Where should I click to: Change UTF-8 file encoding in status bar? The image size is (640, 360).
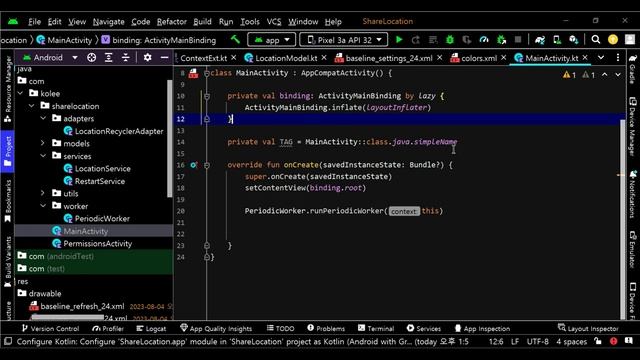(538, 341)
